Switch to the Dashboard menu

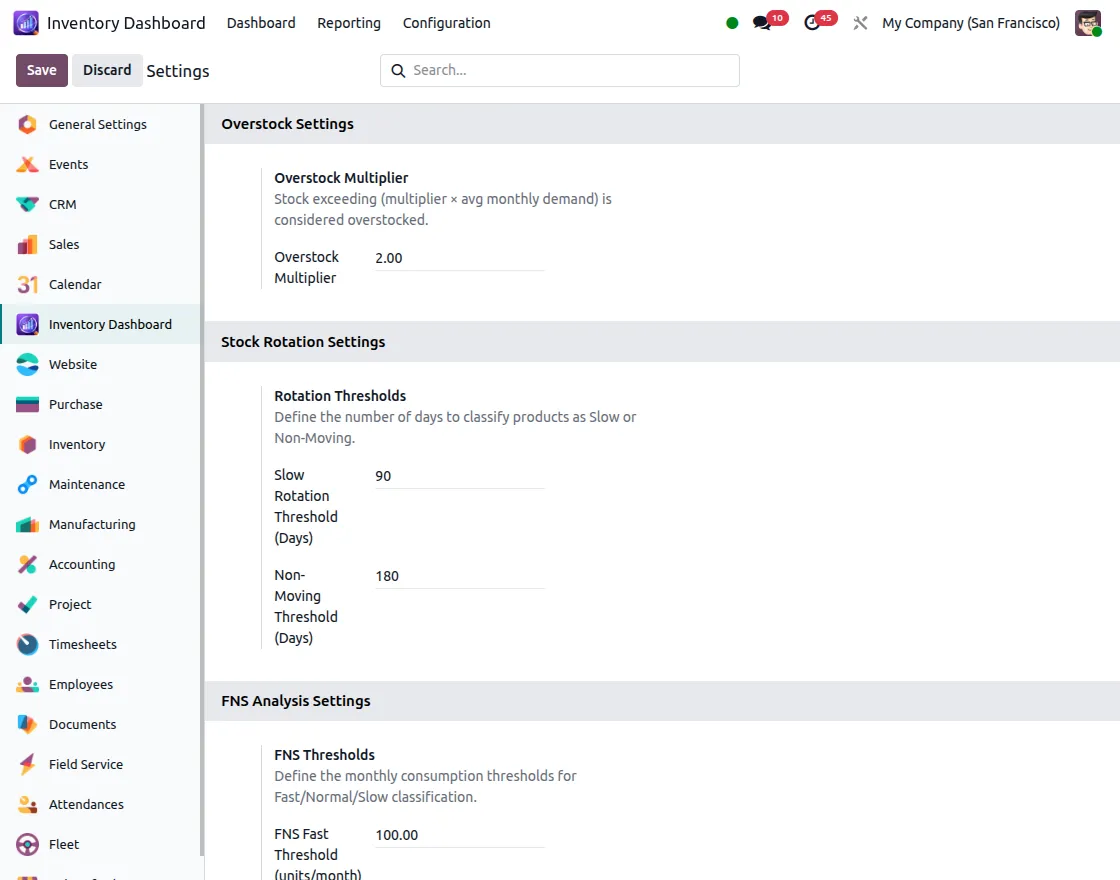[261, 23]
